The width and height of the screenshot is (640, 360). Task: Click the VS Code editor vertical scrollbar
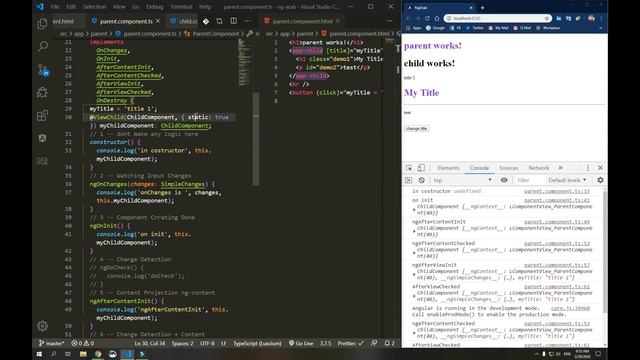coord(256,138)
